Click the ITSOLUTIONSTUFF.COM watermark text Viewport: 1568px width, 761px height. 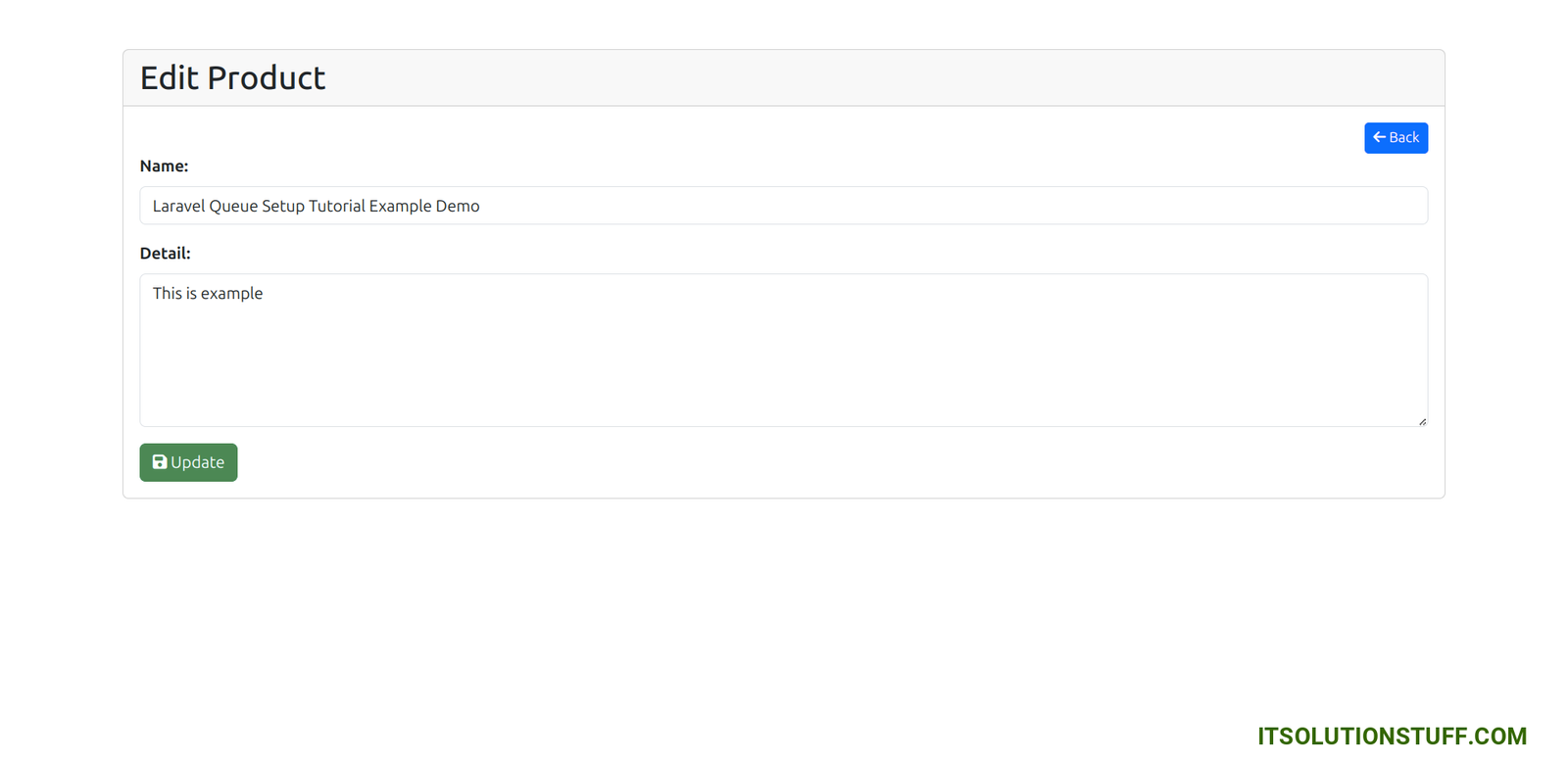pos(1392,737)
